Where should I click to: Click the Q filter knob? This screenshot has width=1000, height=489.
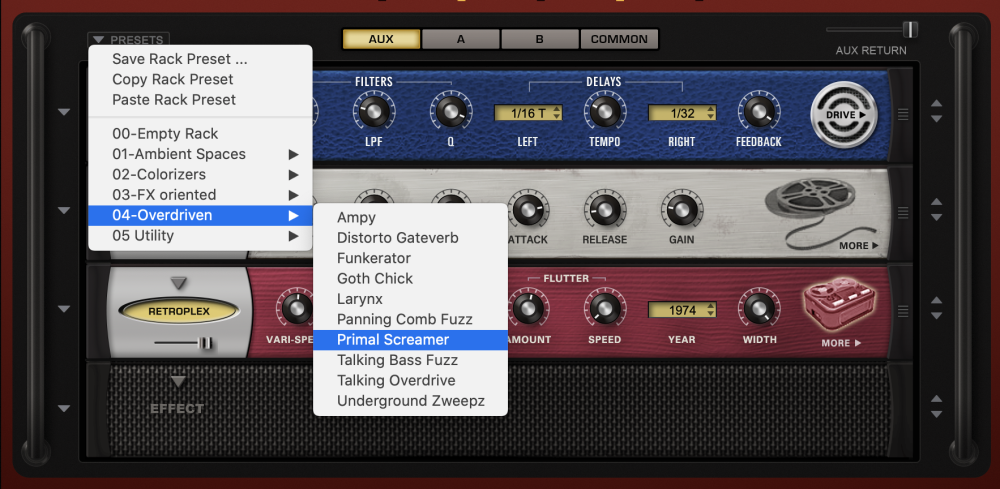tap(451, 112)
